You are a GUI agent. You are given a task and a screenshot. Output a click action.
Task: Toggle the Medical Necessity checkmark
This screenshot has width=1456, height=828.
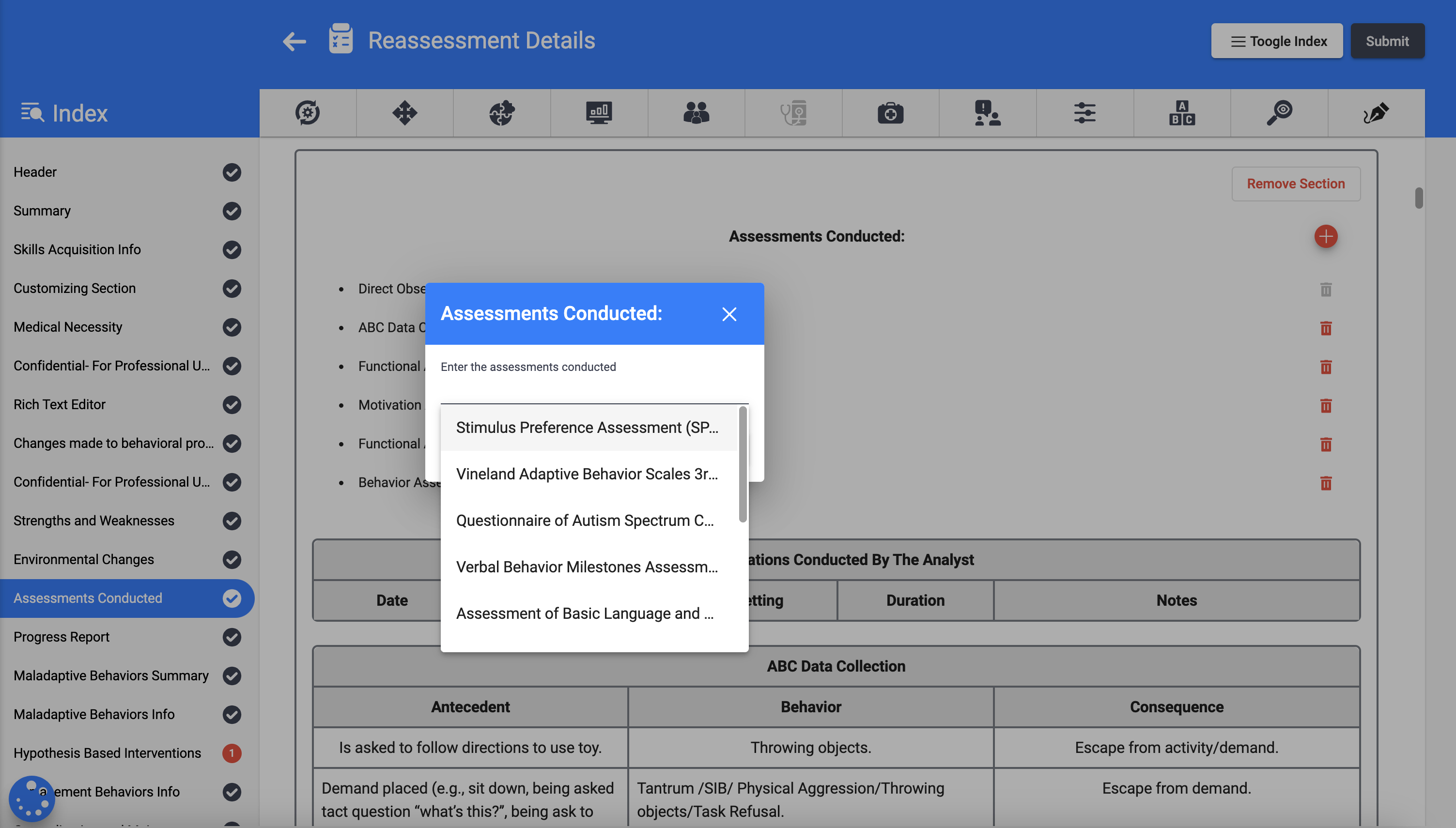pyautogui.click(x=232, y=327)
